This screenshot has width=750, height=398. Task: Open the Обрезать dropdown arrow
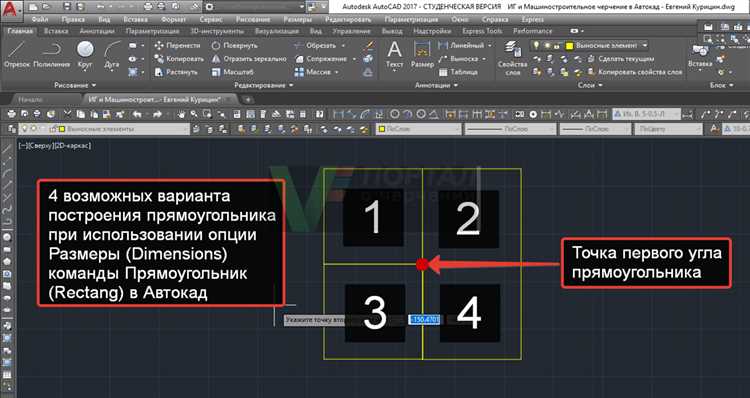click(343, 46)
